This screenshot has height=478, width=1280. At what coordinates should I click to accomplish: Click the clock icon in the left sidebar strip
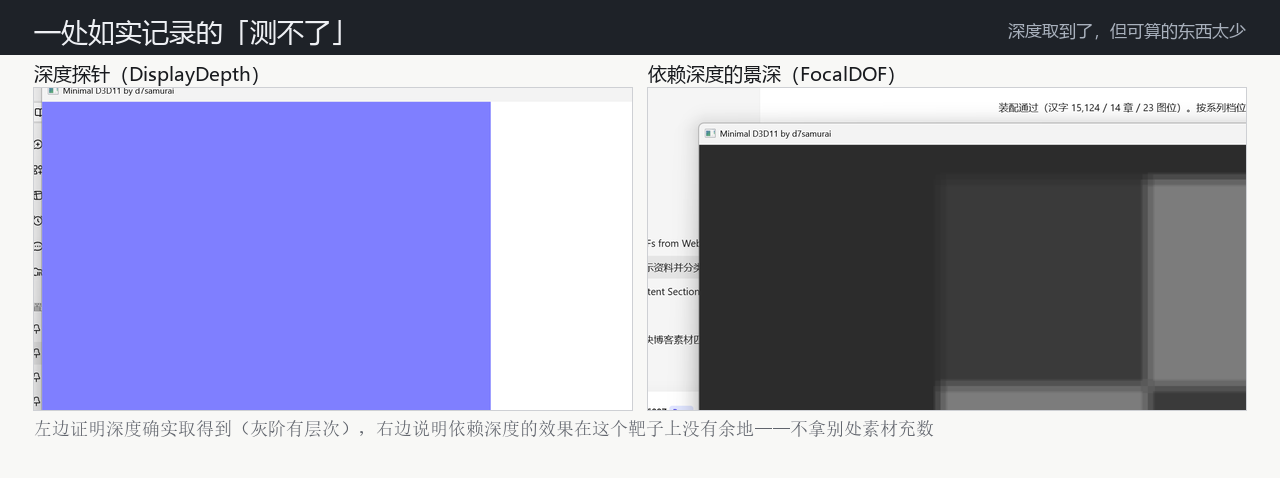click(x=38, y=221)
